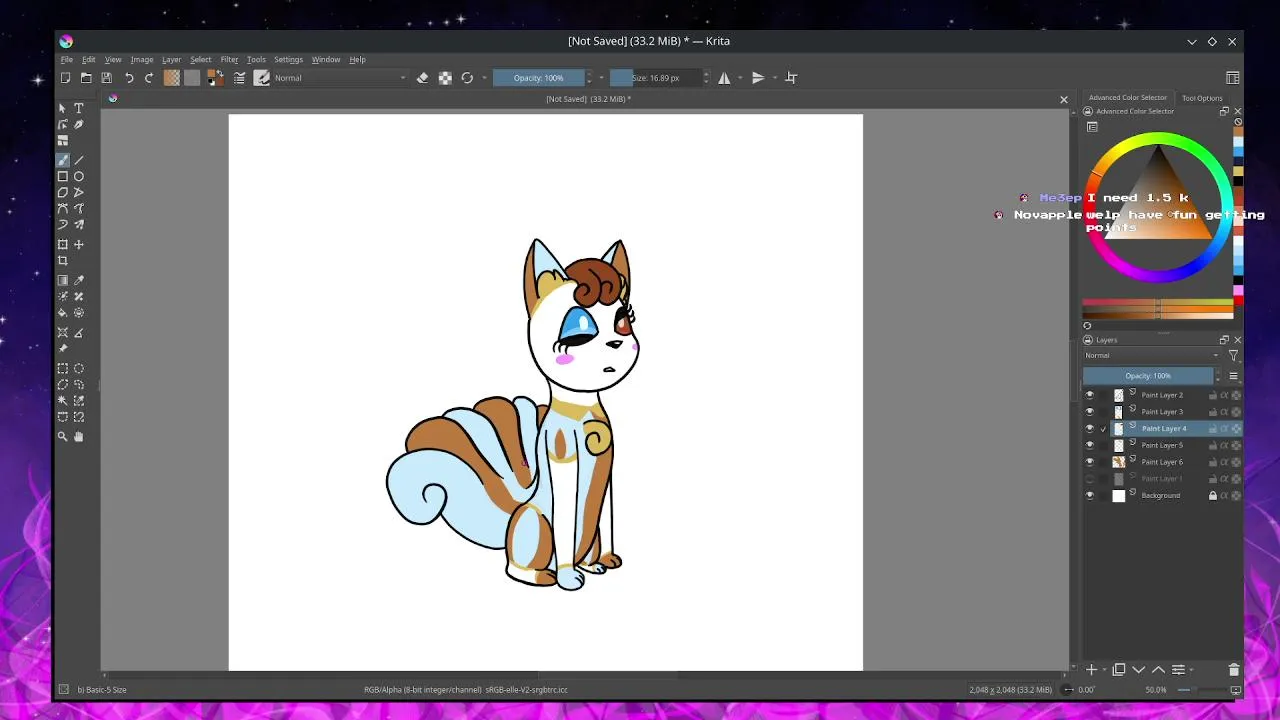Duplicate the current layer
The width and height of the screenshot is (1280, 720).
coord(1119,670)
